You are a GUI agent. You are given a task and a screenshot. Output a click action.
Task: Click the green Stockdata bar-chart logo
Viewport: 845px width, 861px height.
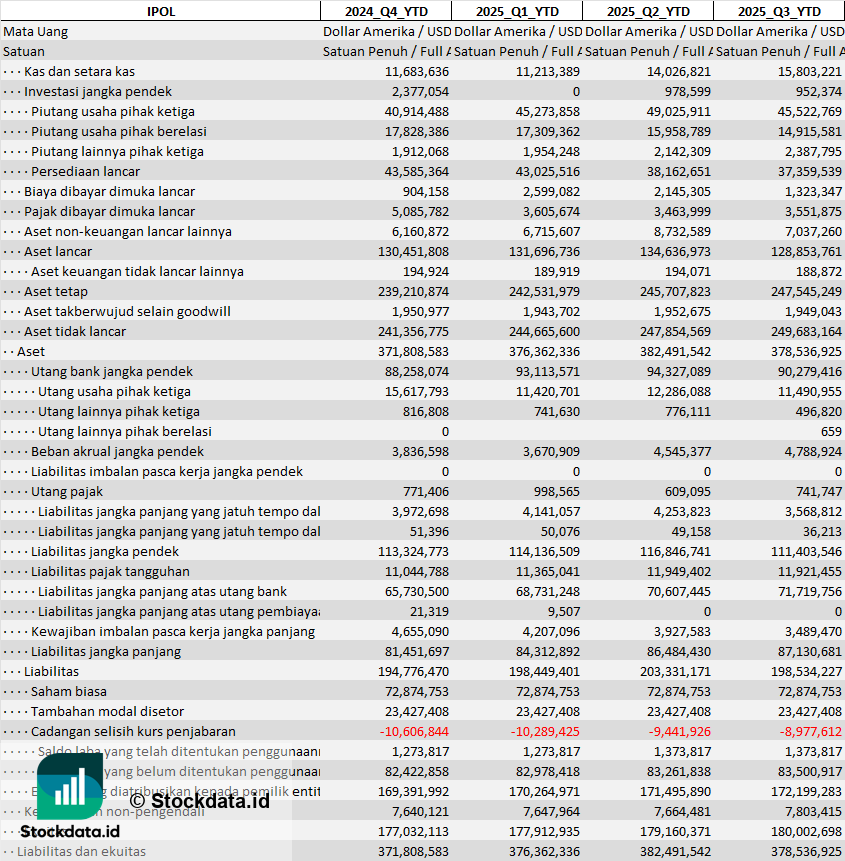click(x=70, y=786)
